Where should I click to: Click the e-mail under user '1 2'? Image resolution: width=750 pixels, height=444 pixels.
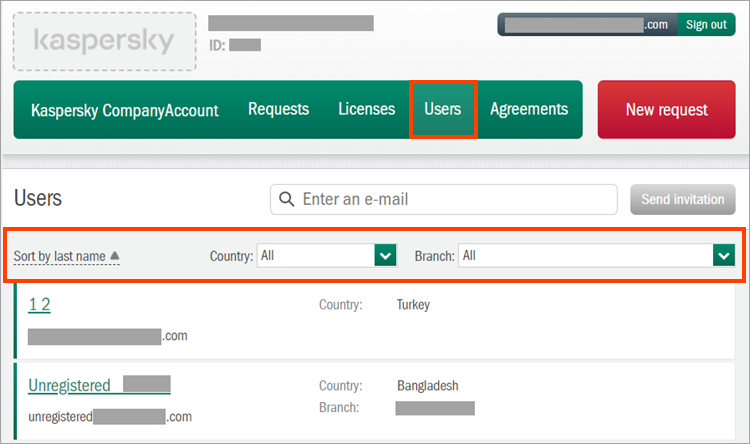coord(108,336)
